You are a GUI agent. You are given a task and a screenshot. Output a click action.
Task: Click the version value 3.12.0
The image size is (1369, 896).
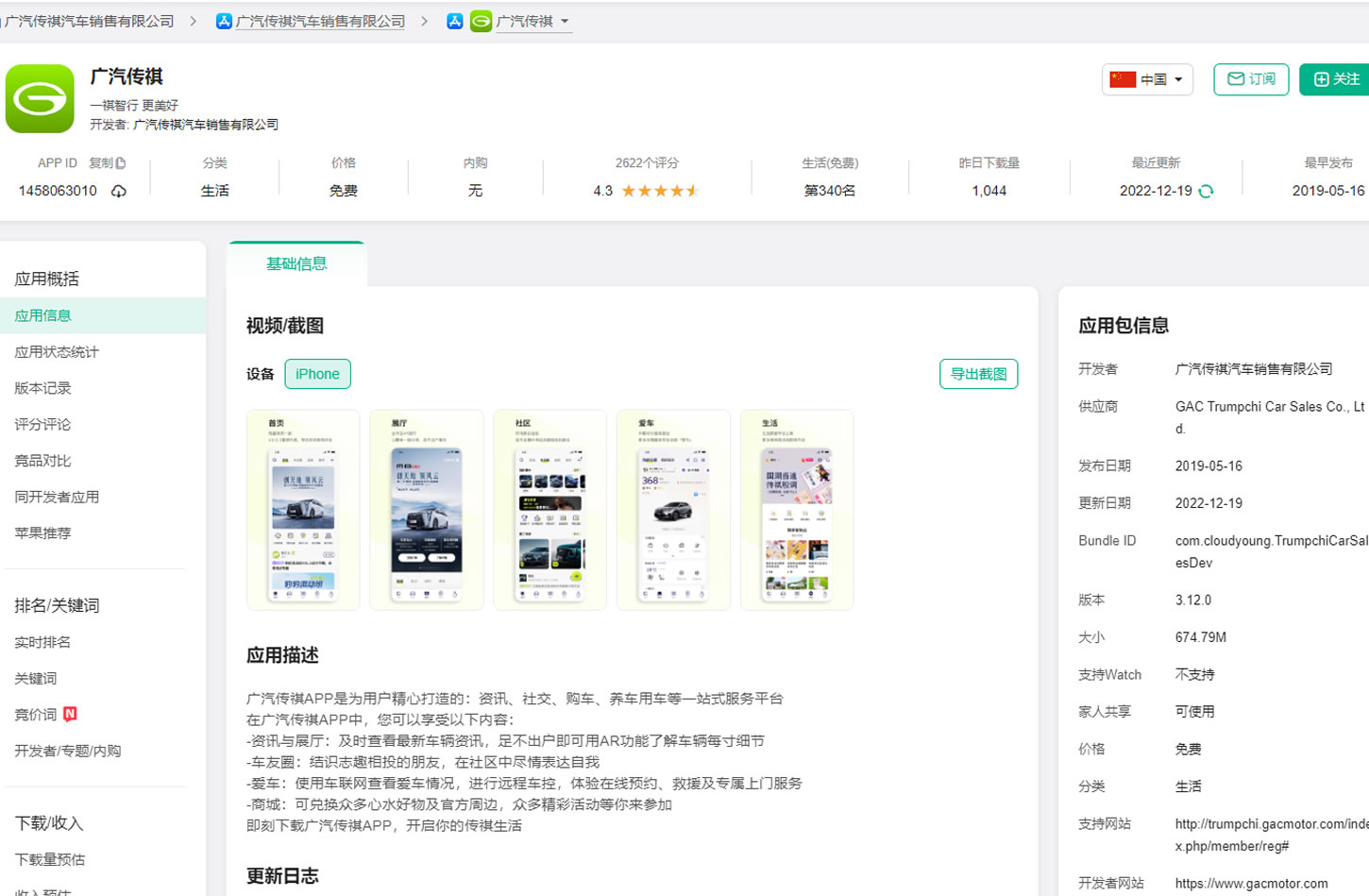[x=1193, y=600]
